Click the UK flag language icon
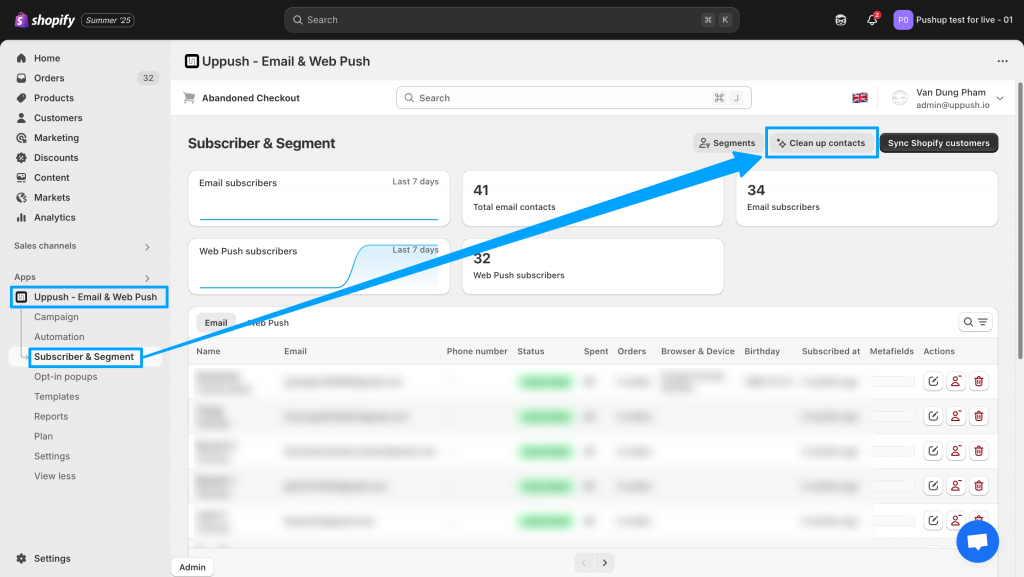This screenshot has height=577, width=1024. click(x=859, y=98)
